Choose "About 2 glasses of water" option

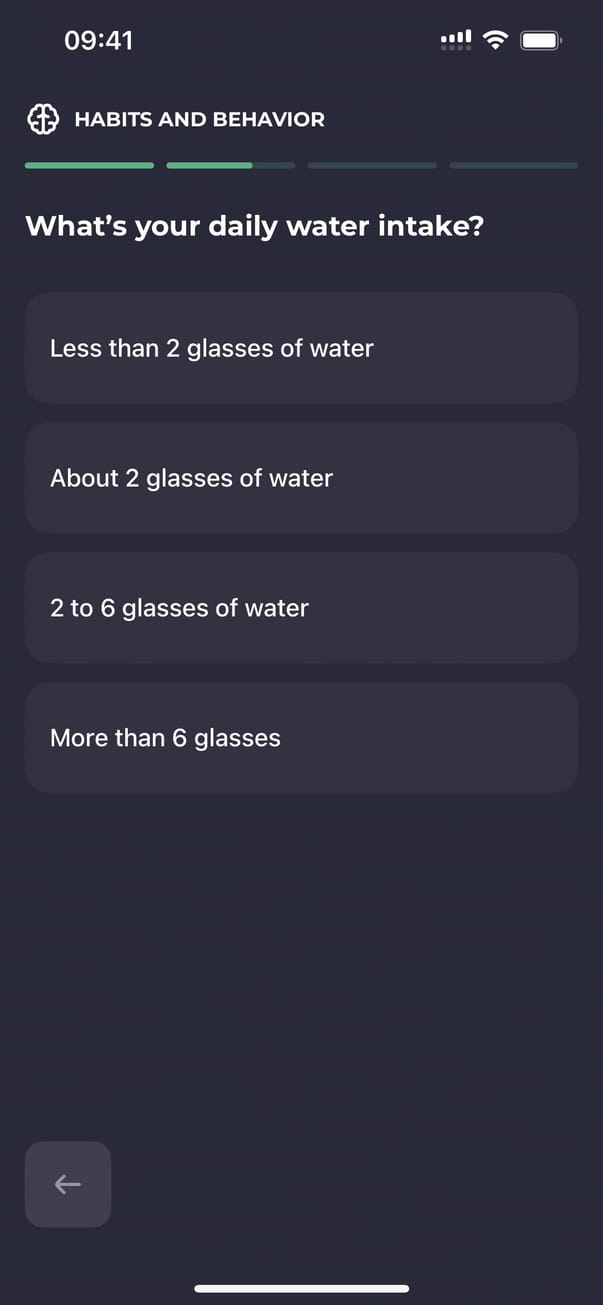(x=301, y=478)
